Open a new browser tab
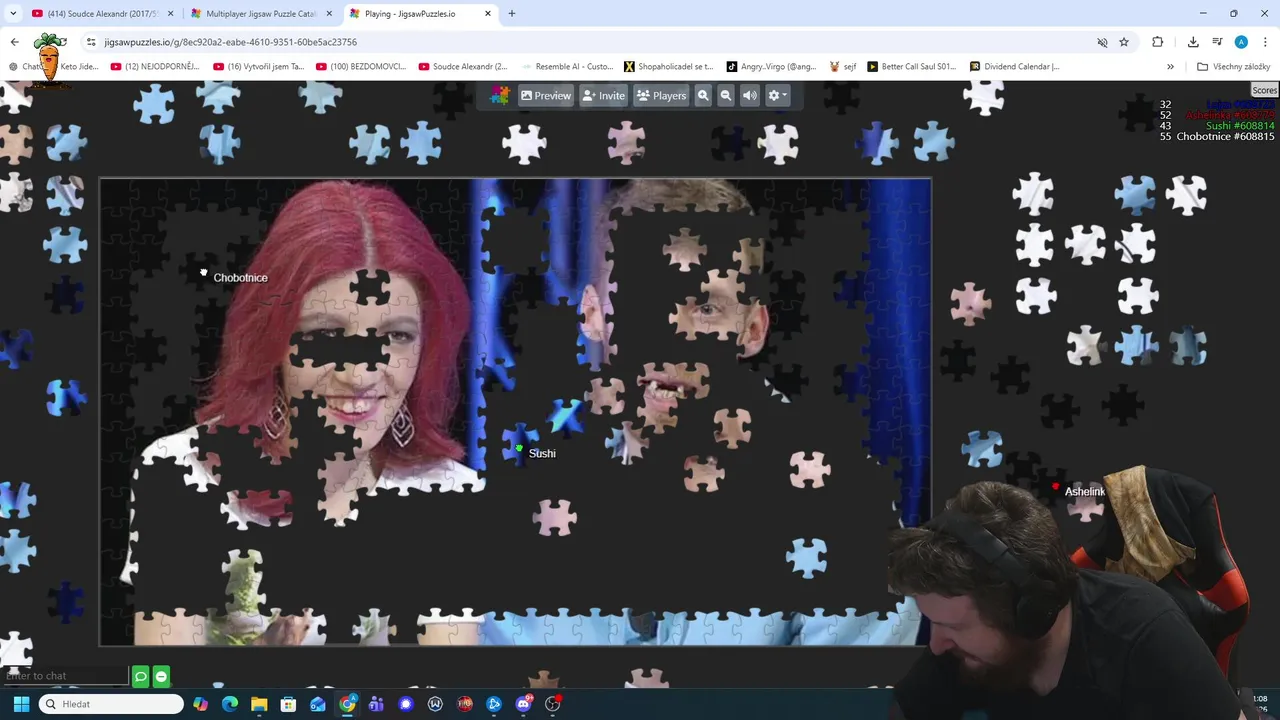The image size is (1280, 720). pyautogui.click(x=512, y=14)
